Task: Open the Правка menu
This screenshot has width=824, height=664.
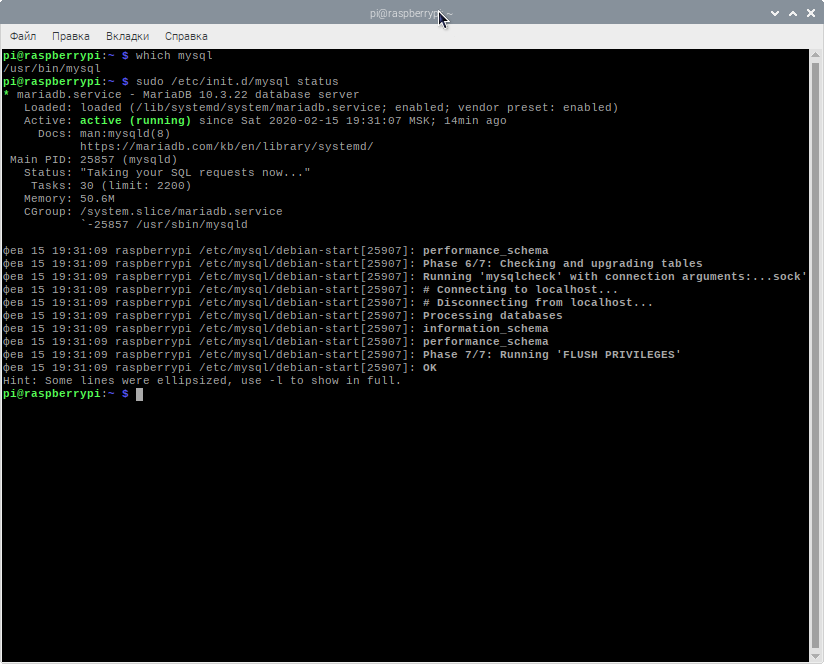Action: click(x=71, y=36)
